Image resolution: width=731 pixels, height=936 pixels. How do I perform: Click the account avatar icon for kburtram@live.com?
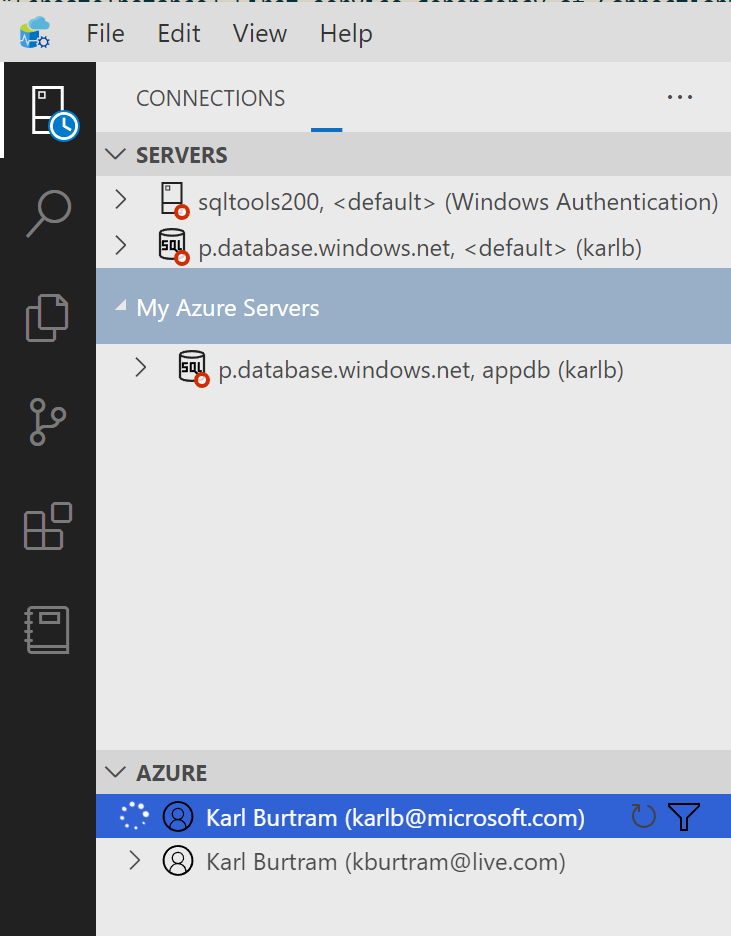tap(178, 861)
